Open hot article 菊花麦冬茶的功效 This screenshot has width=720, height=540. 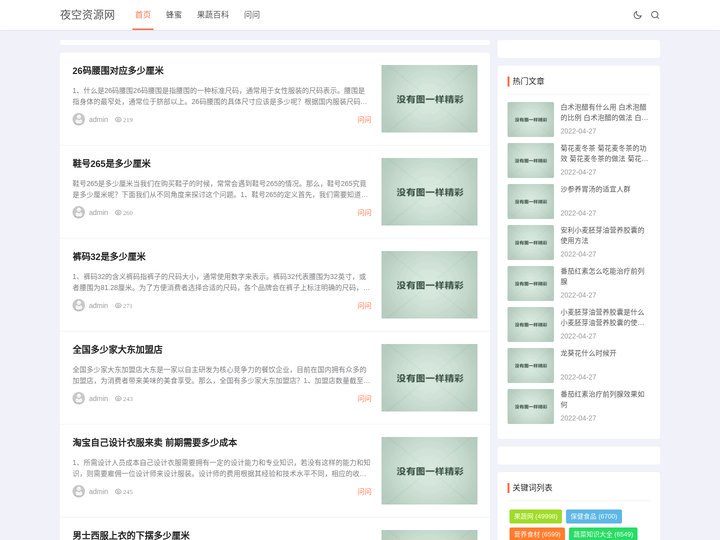(604, 153)
